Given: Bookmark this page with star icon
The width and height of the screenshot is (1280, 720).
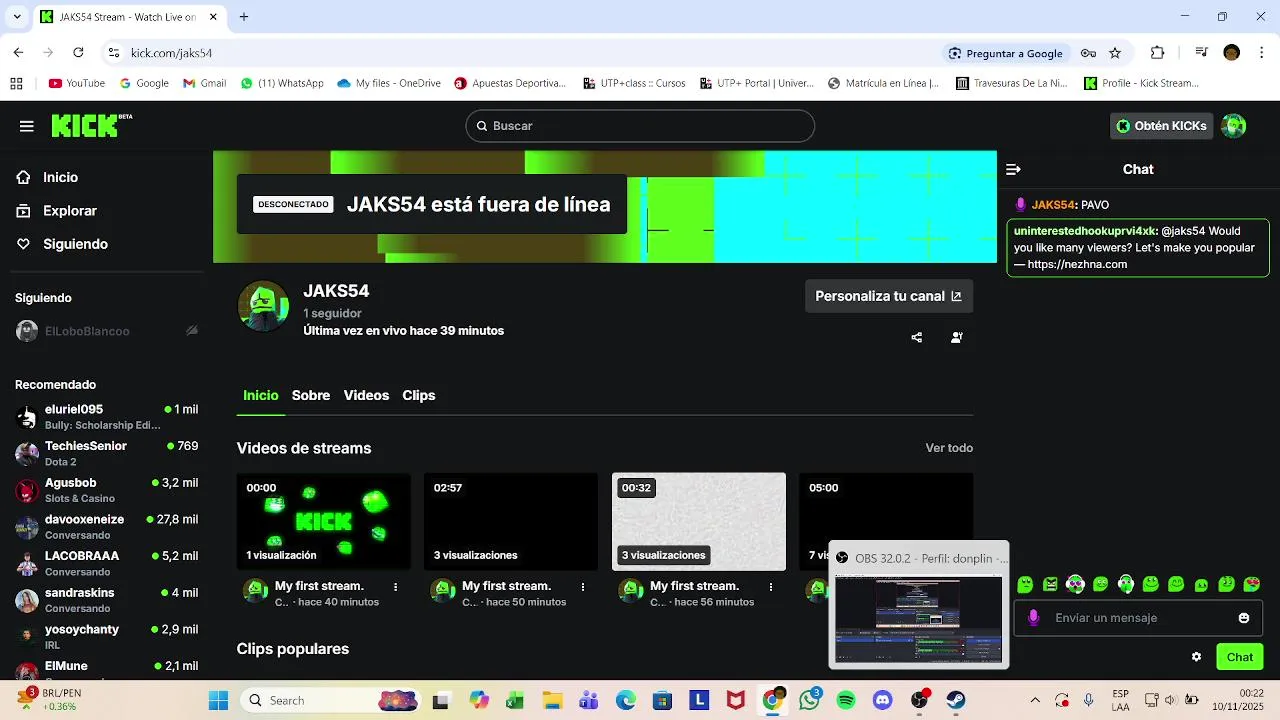Looking at the screenshot, I should [1115, 53].
